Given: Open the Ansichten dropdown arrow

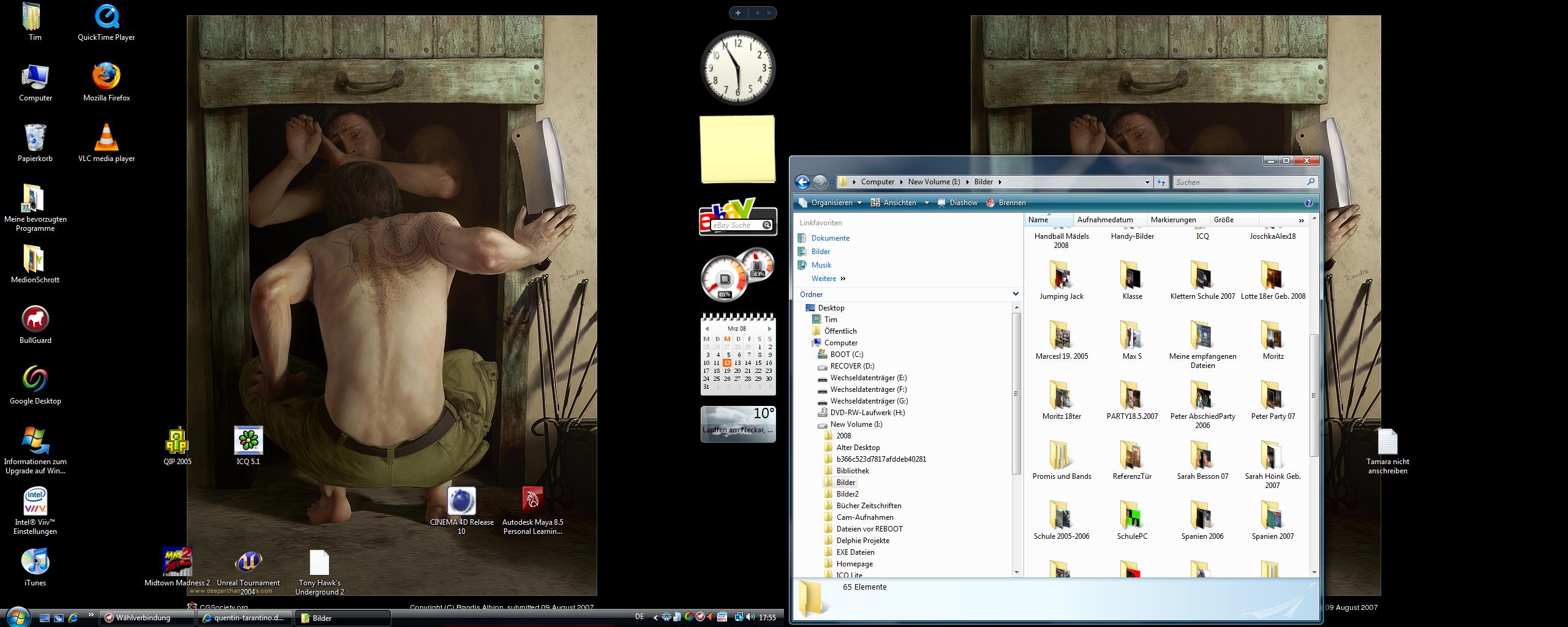Looking at the screenshot, I should coord(926,203).
